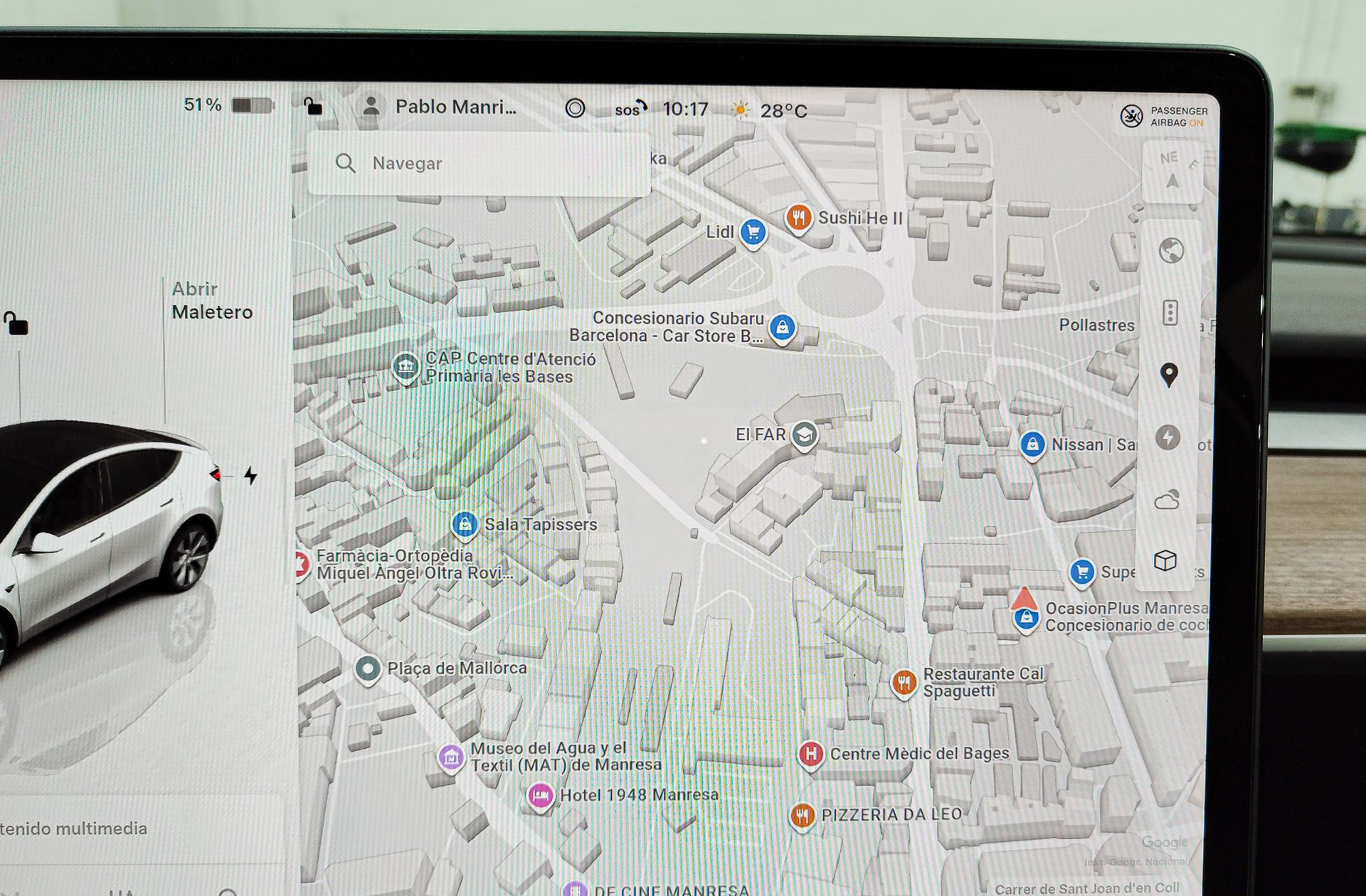Select the OcasionPlus Manresa dealership pin
Screen dimensions: 1366x896
[1026, 618]
